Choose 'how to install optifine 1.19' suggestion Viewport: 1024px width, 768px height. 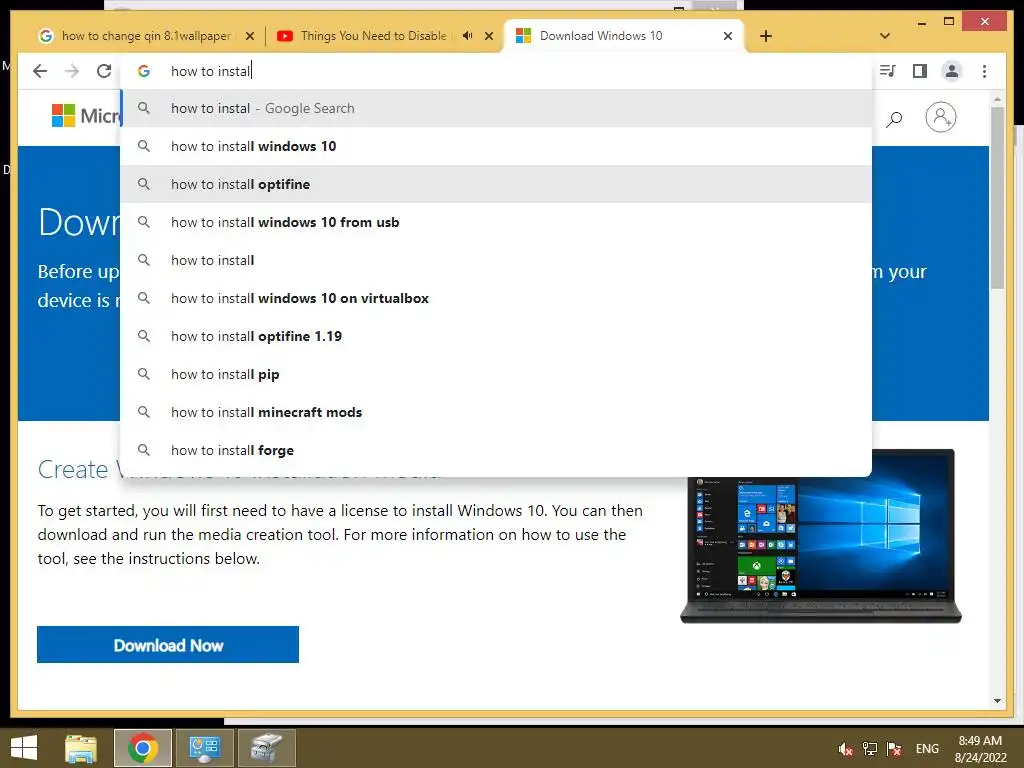496,336
